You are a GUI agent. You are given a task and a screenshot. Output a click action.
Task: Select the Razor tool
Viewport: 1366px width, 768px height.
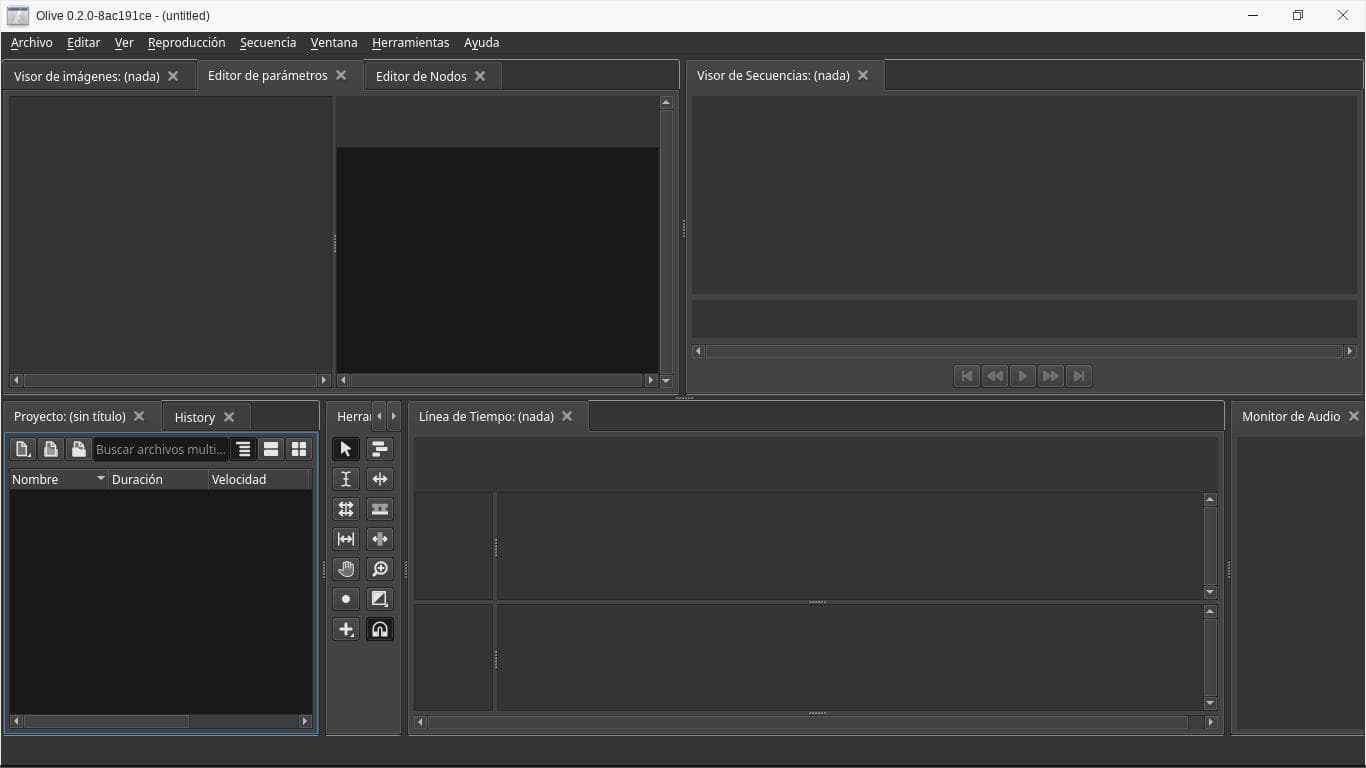click(380, 509)
